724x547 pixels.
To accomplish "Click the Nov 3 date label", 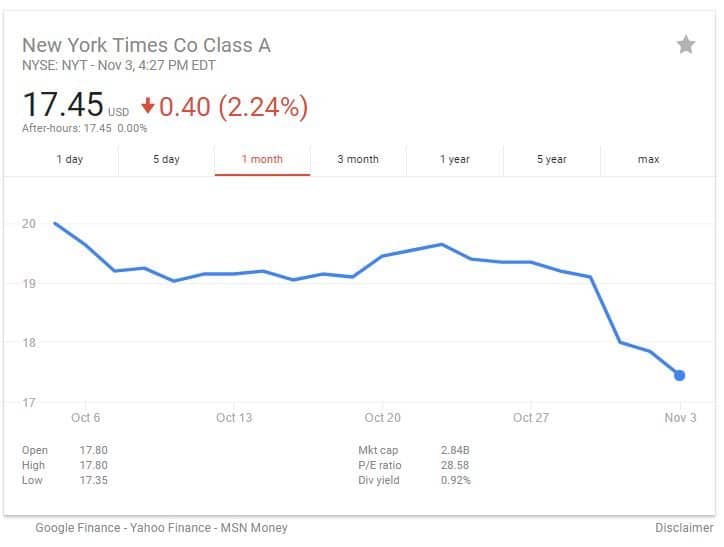I will coord(680,418).
